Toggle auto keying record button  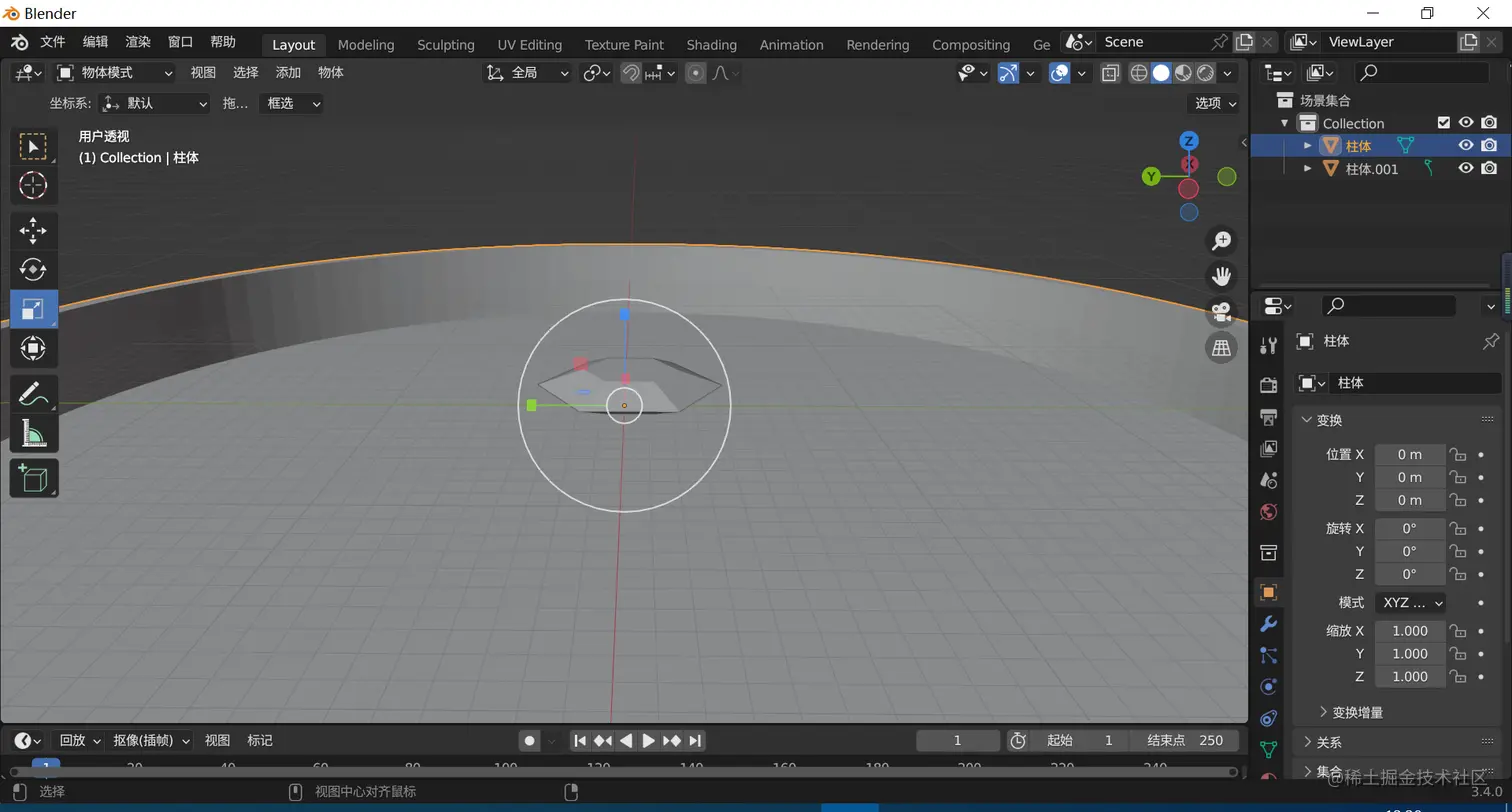tap(530, 740)
